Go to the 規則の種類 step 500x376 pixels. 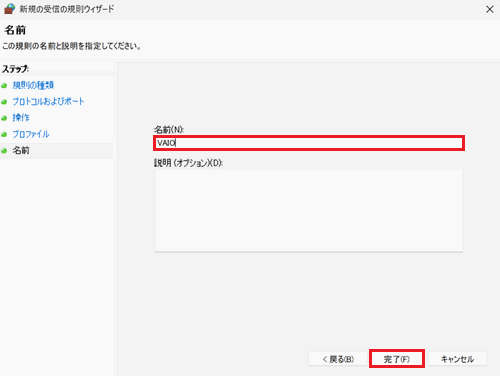pos(33,85)
